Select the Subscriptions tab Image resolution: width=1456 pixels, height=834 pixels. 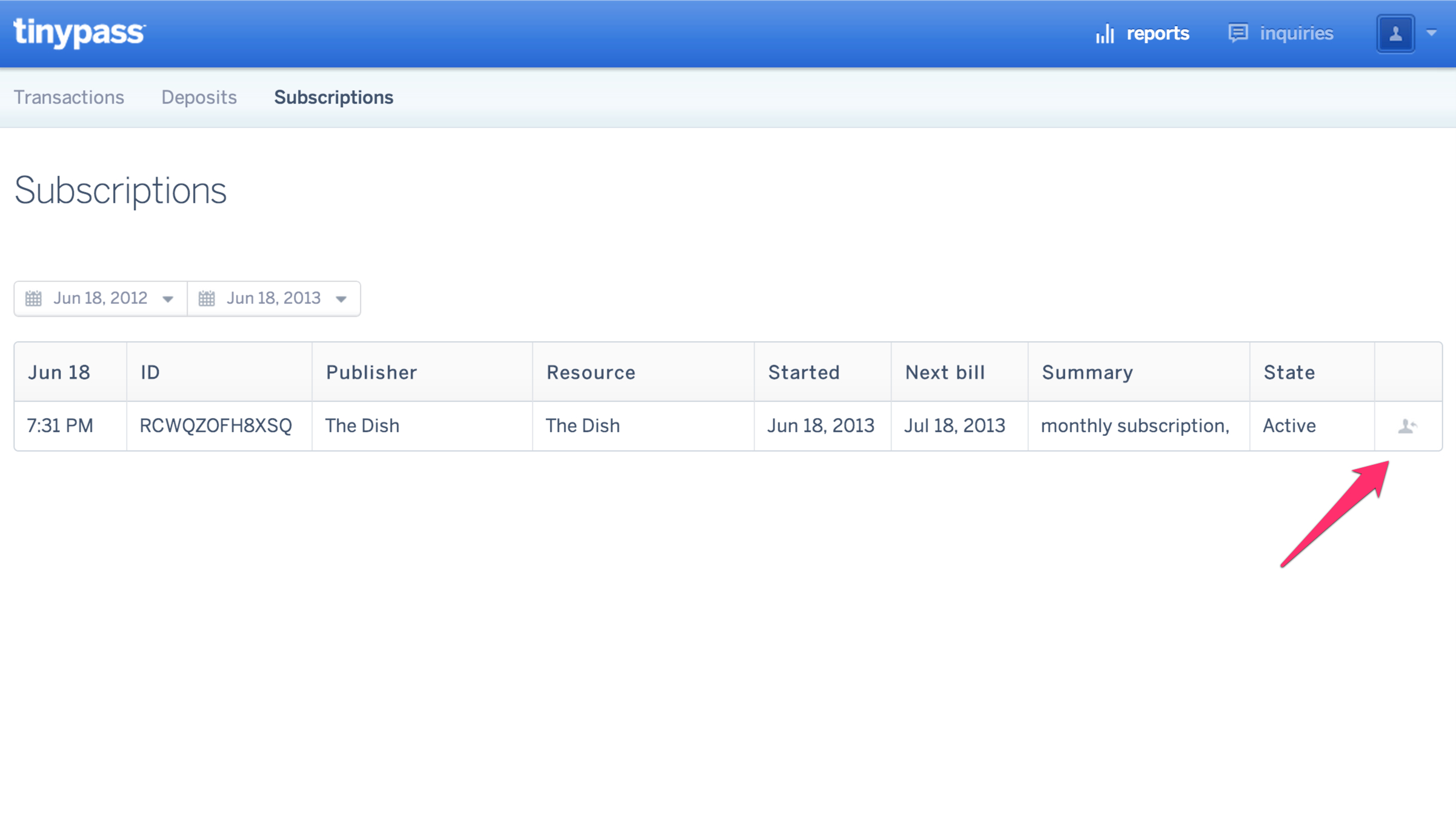333,98
